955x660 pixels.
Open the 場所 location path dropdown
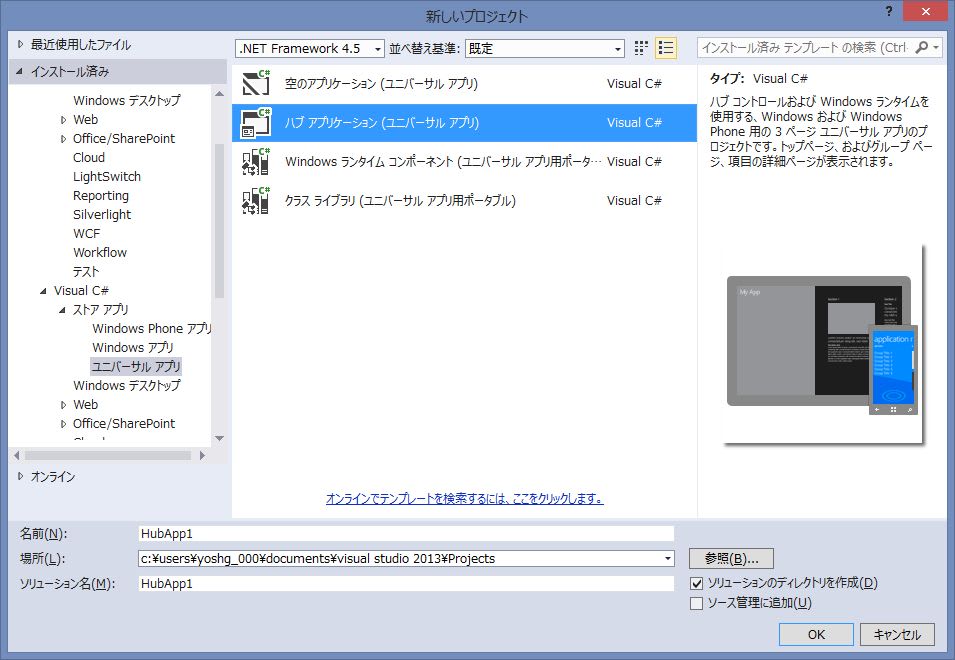point(667,559)
